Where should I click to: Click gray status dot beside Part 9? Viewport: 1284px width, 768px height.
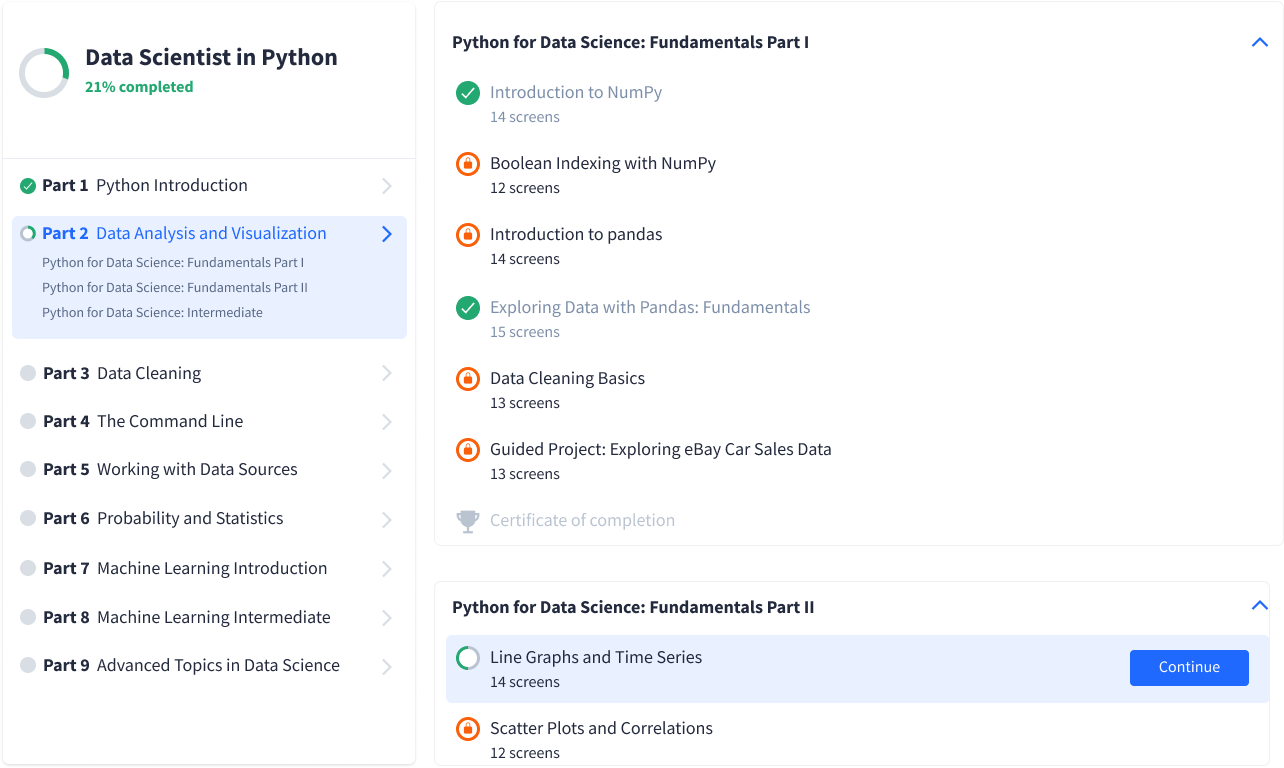point(28,666)
